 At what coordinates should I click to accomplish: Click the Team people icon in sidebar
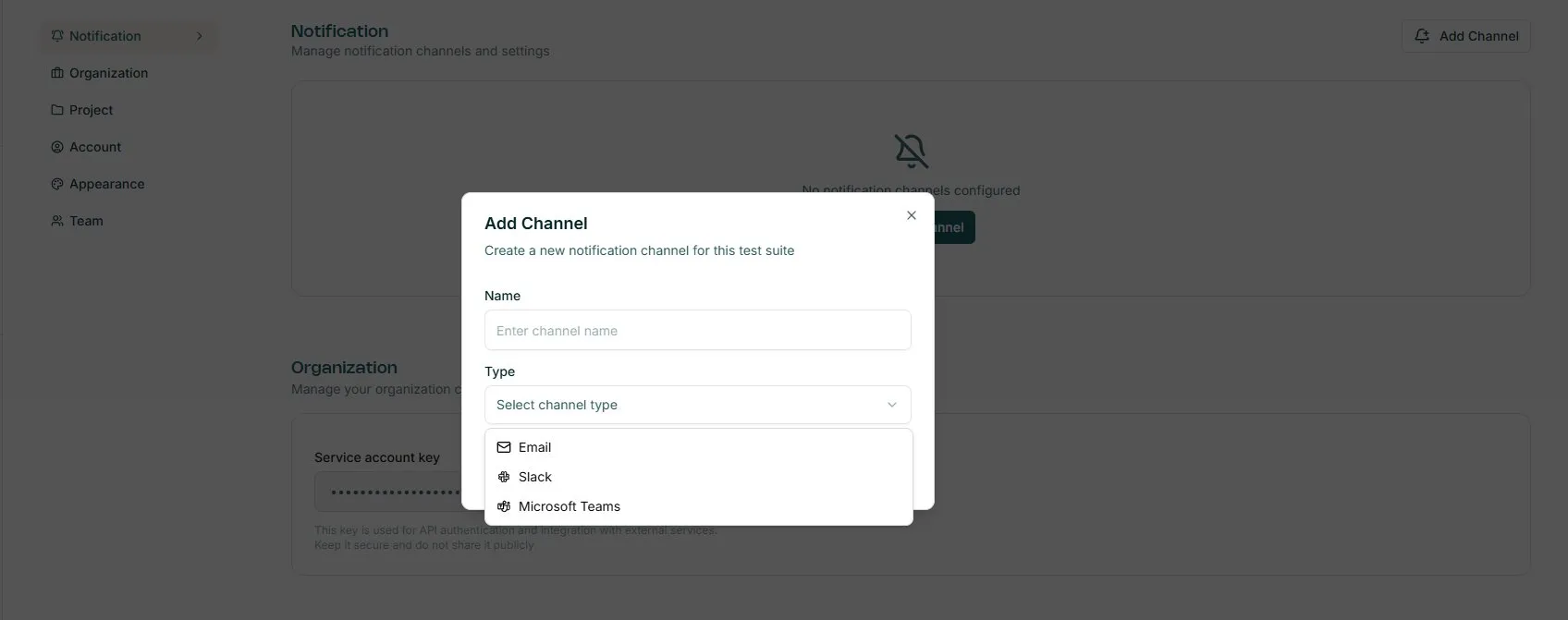(x=57, y=221)
